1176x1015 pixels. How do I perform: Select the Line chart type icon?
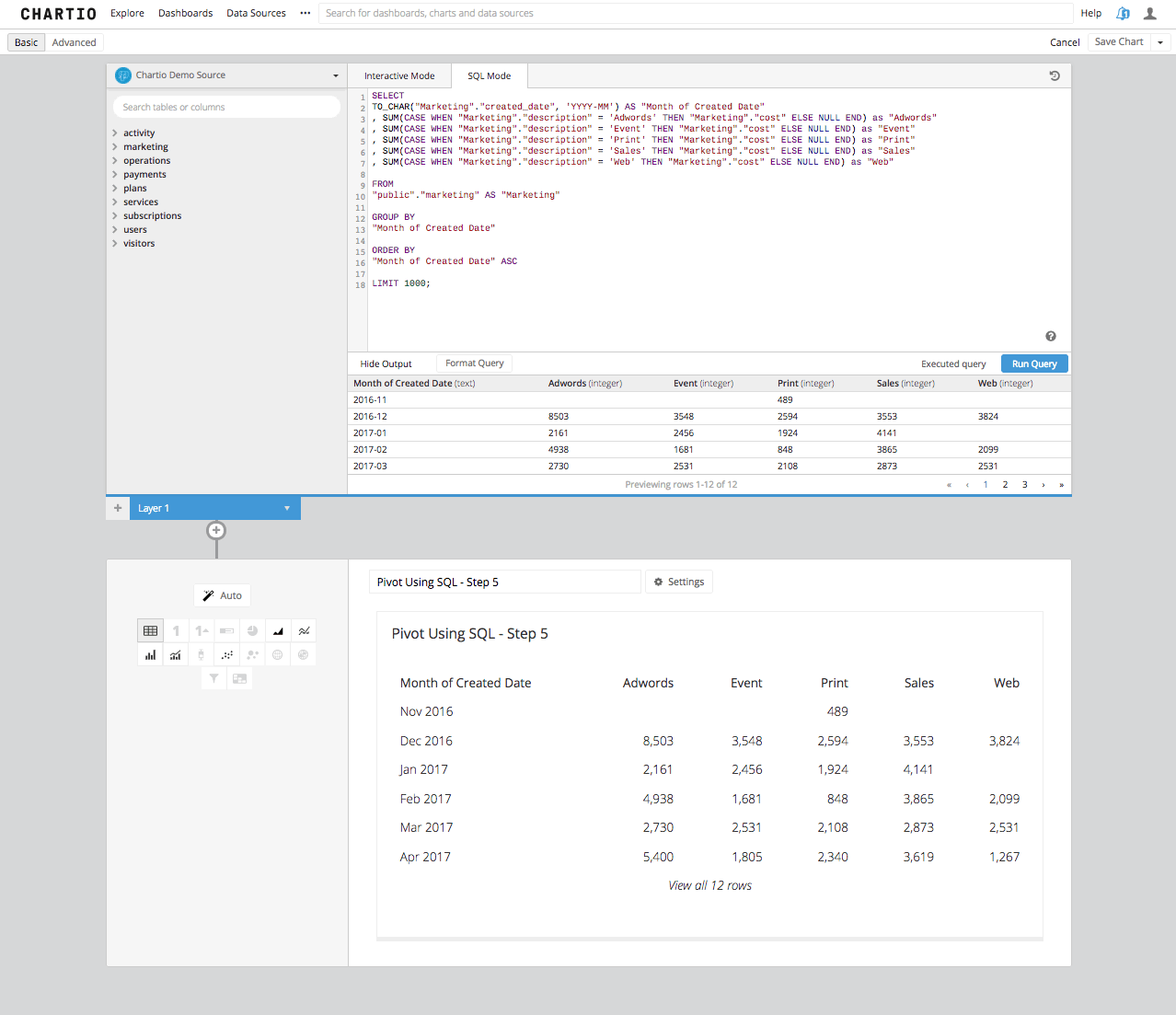[304, 630]
